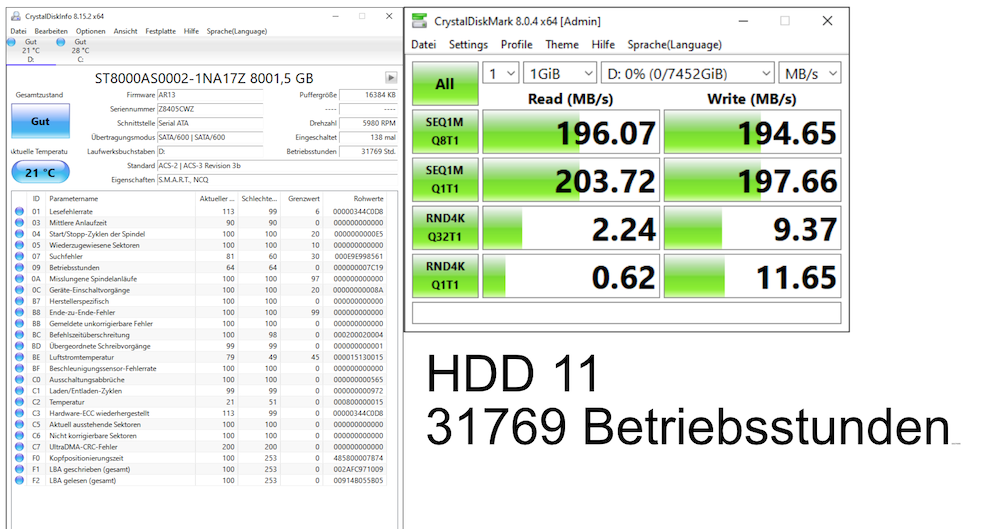Open Datei menu in CrystalDiskMark
This screenshot has width=1000, height=529.
point(423,45)
